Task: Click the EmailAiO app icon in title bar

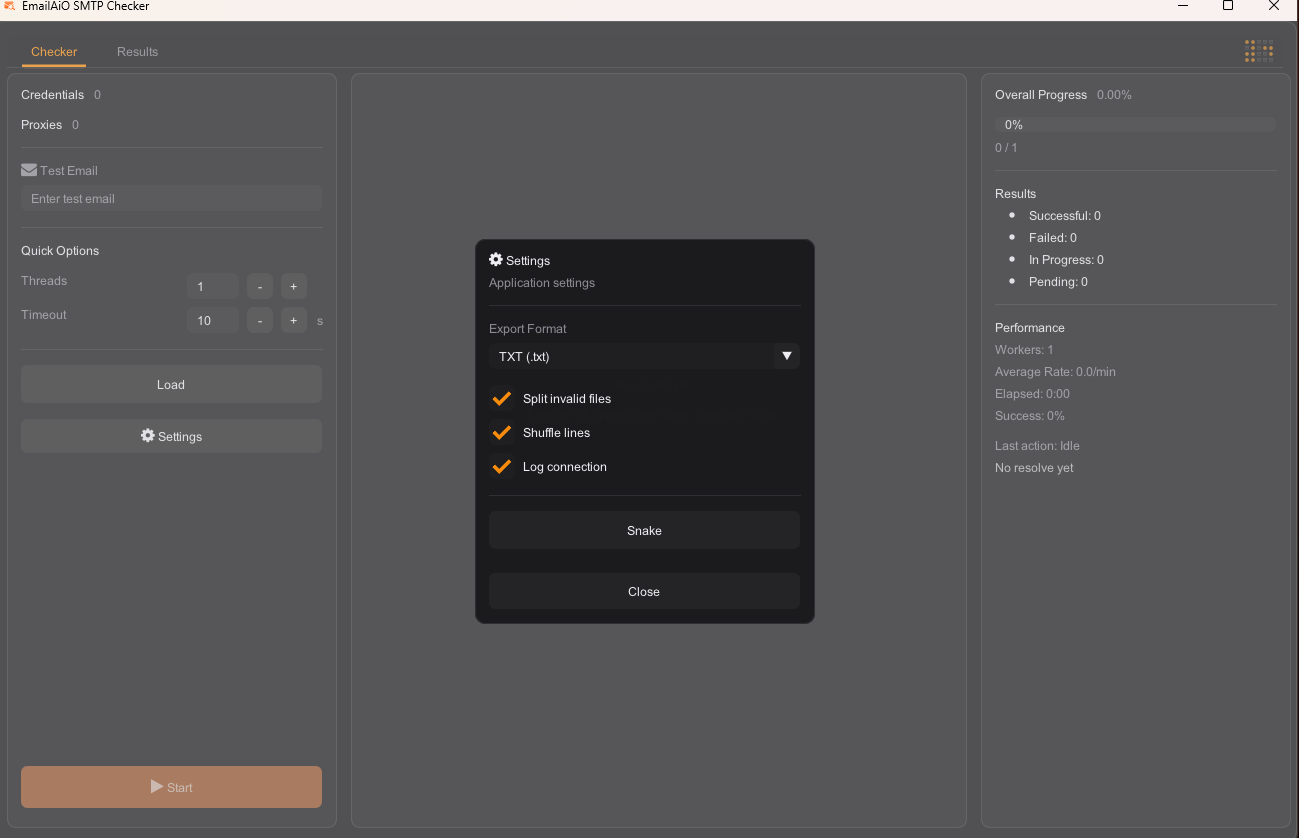Action: tap(11, 6)
